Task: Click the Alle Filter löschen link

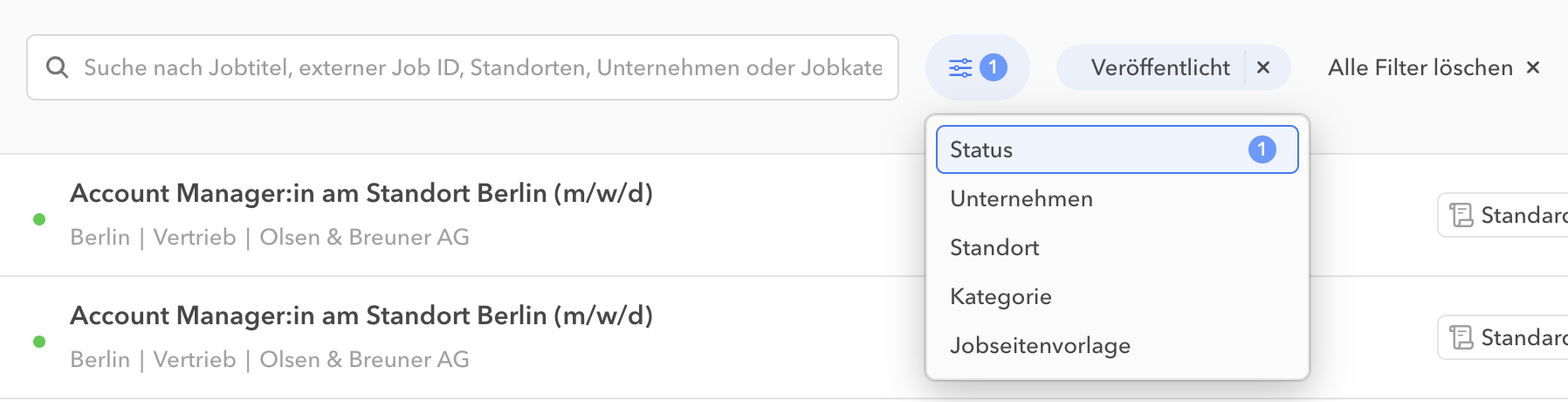Action: tap(1420, 67)
